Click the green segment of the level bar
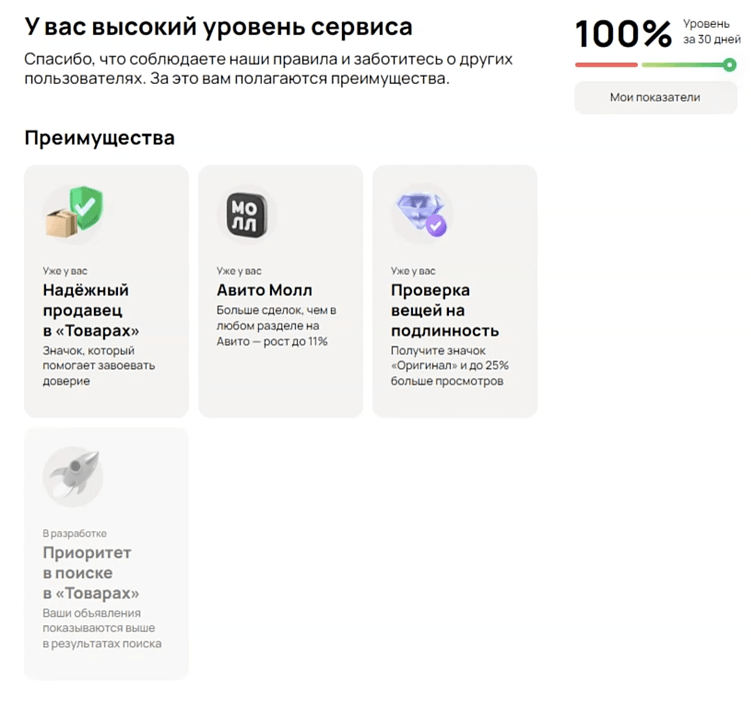This screenshot has height=702, width=751. (685, 65)
